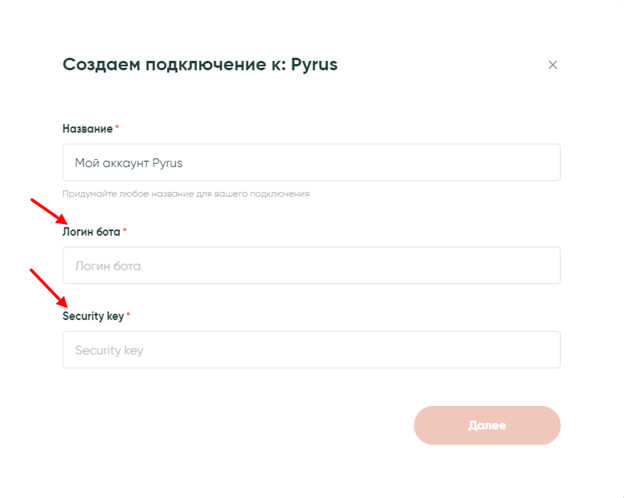Click the helper text under Название field
Viewport: 624px width, 498px height.
(185, 193)
